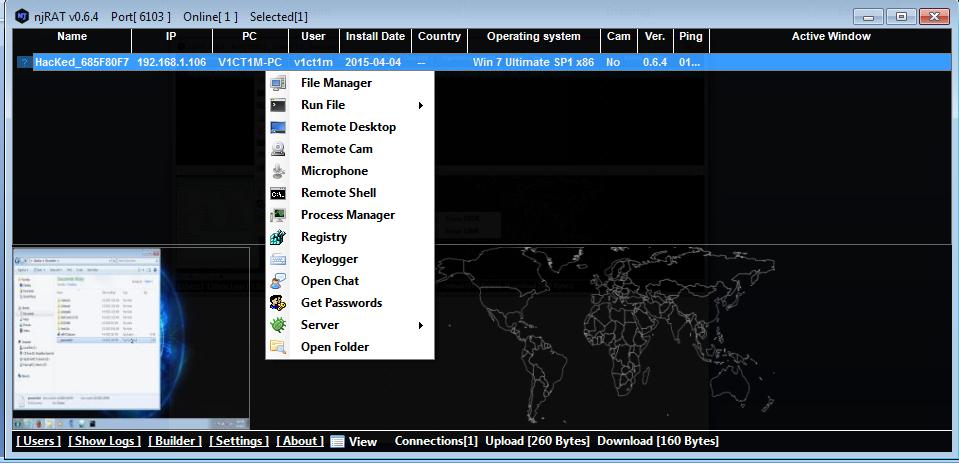This screenshot has height=464, width=959.
Task: Sort by the Cam column header
Action: [x=619, y=37]
